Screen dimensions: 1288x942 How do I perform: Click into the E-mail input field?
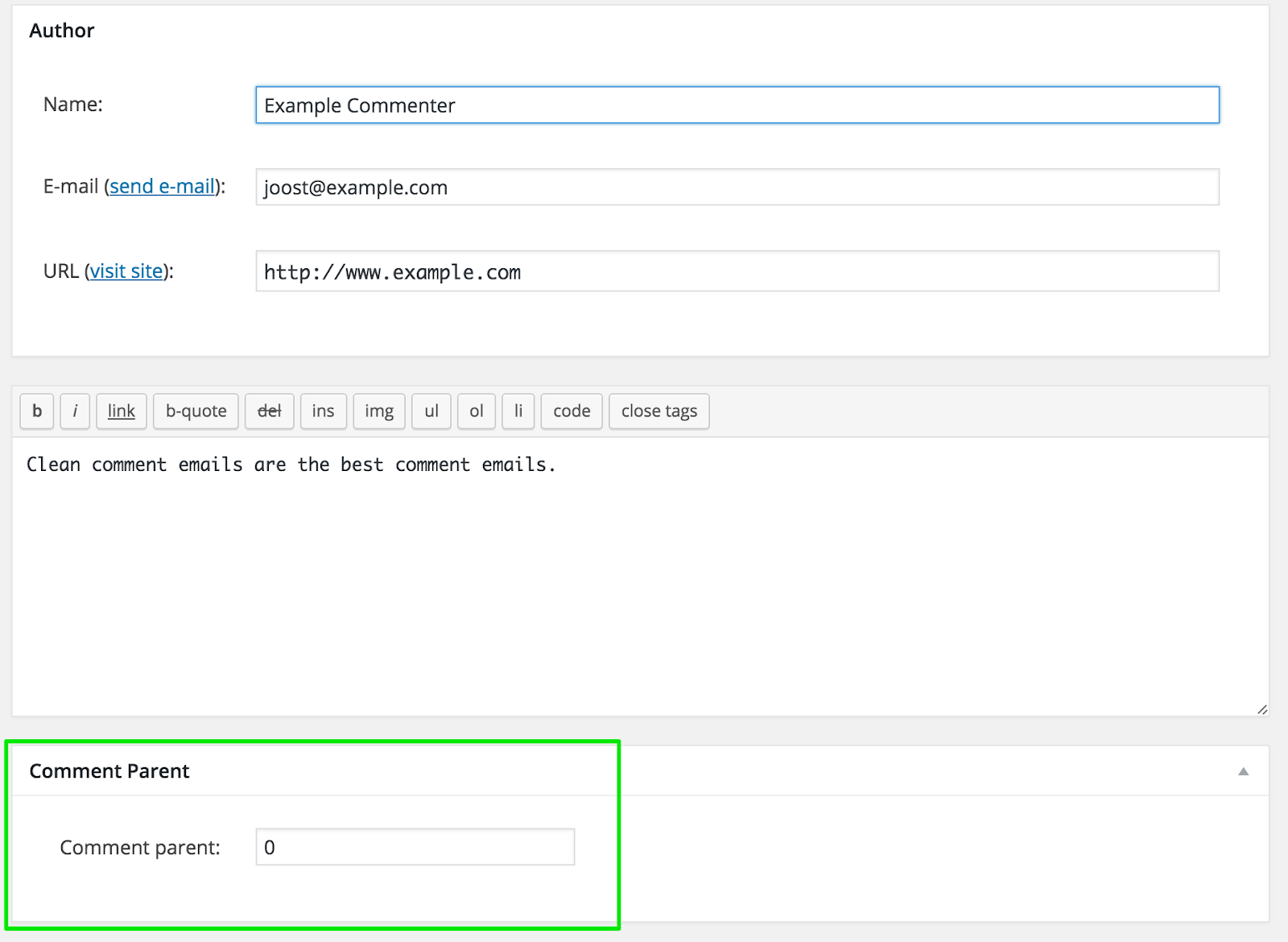tap(737, 188)
